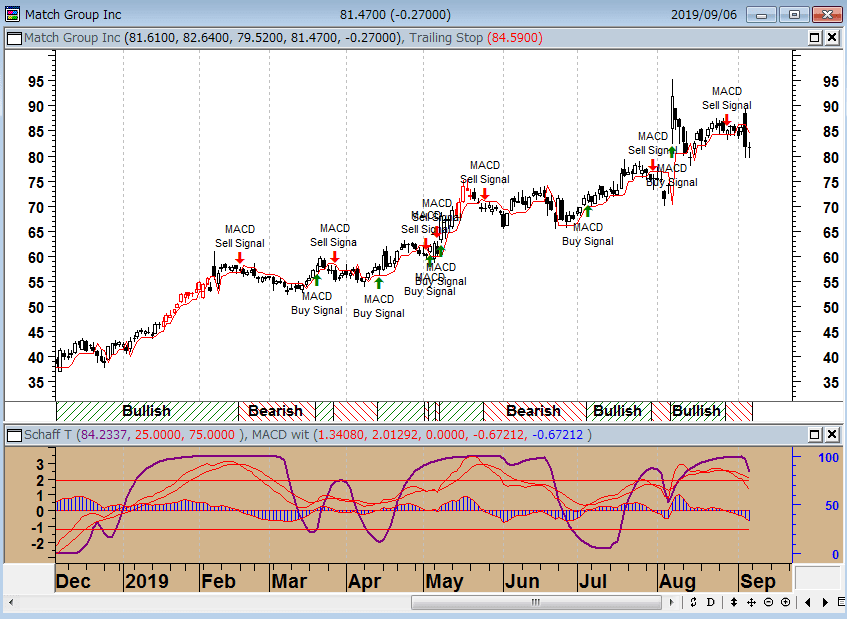Click the 'Mar' month label on time axis
This screenshot has width=847, height=619.
tap(289, 581)
